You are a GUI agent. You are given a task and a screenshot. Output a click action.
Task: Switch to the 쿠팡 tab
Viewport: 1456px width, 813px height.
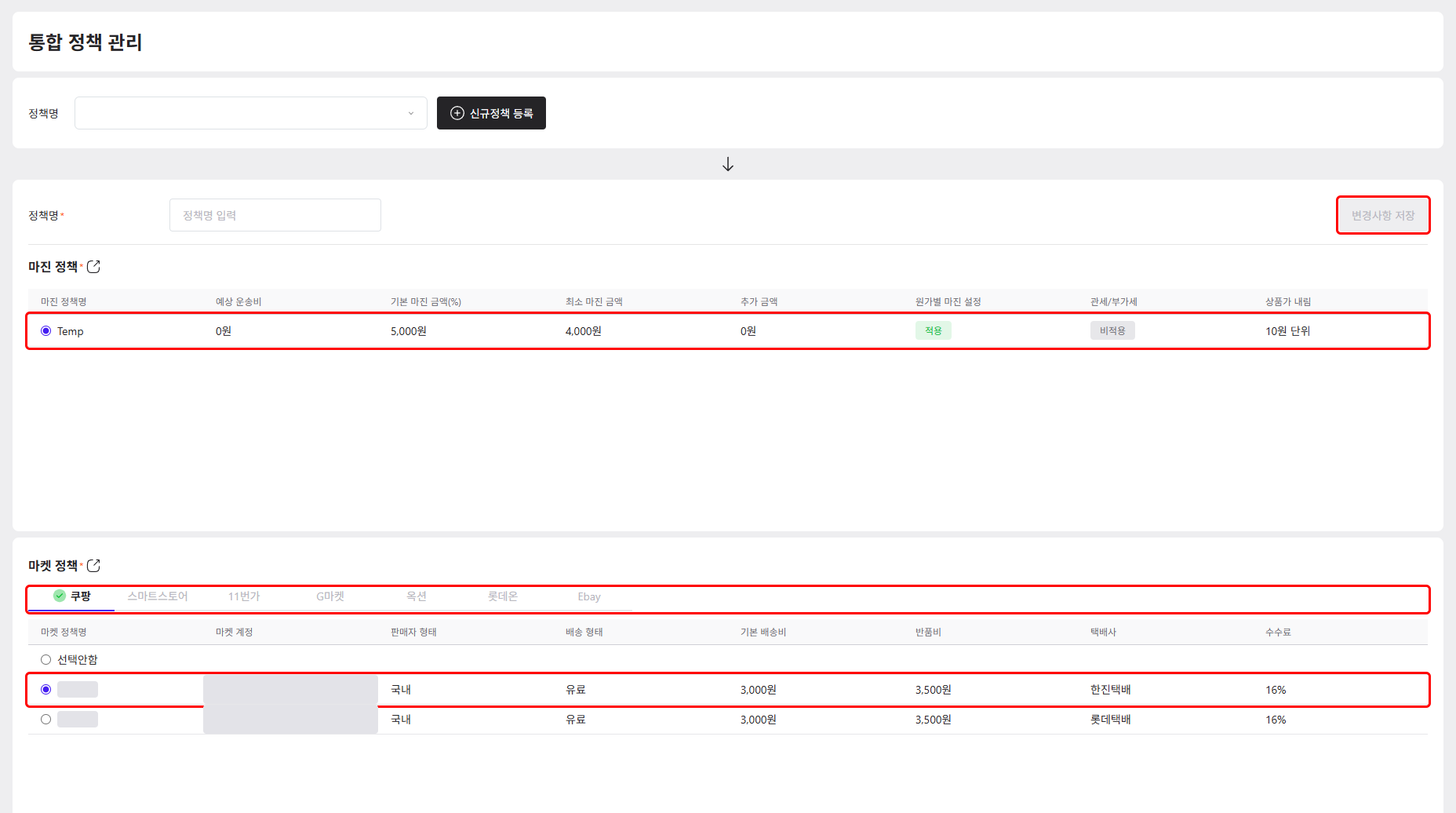71,596
